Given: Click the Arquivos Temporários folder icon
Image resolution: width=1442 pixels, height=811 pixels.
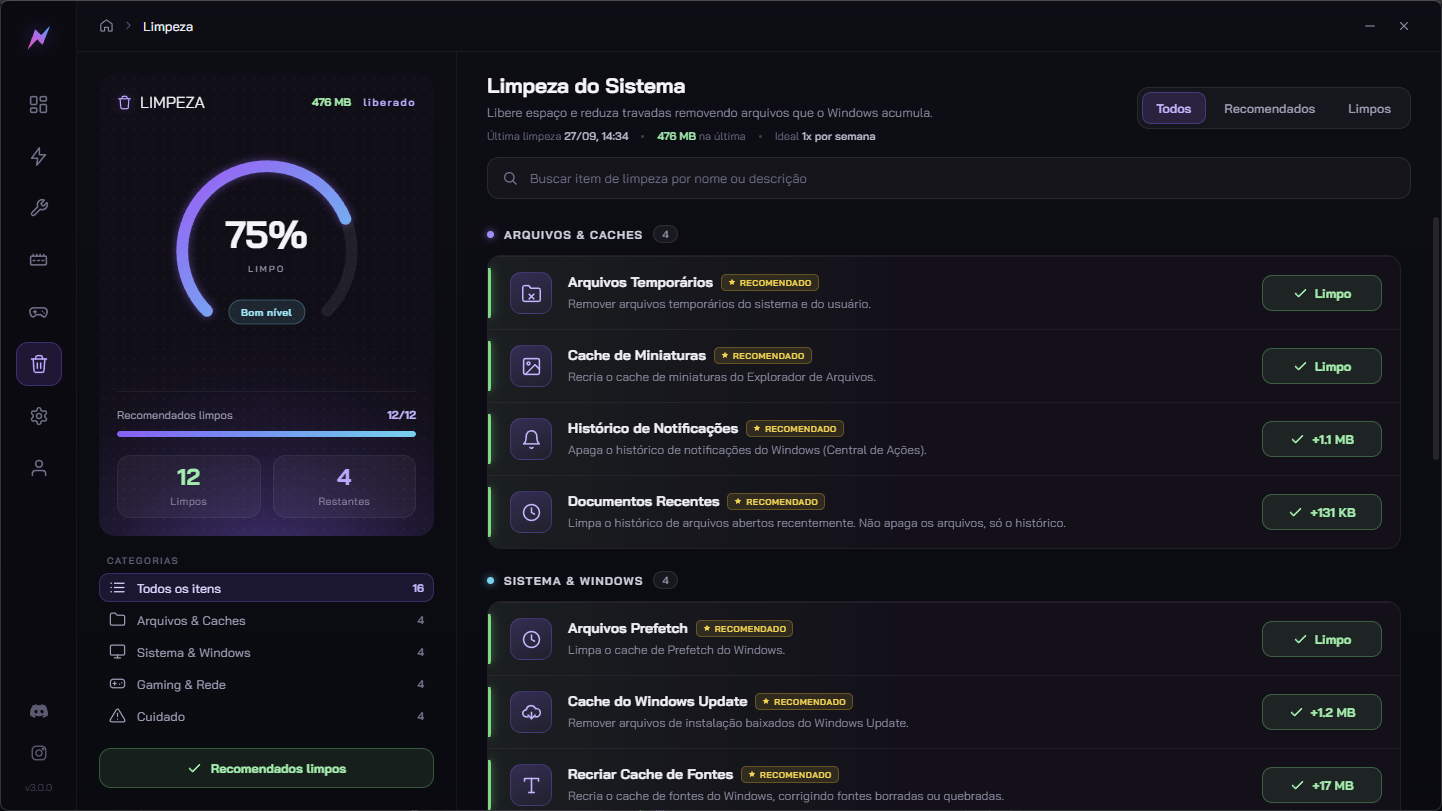Looking at the screenshot, I should tap(531, 294).
